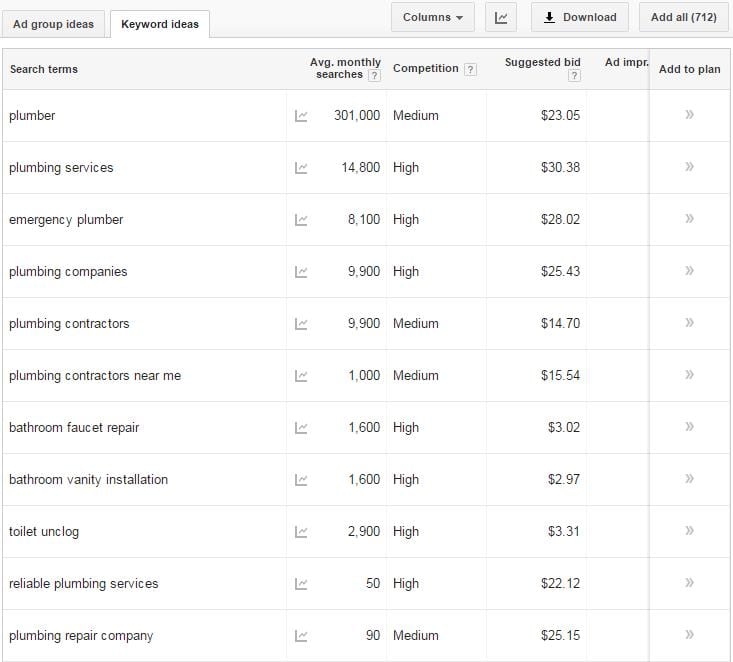Add bathroom faucet repair to plan
This screenshot has height=662, width=733.
pyautogui.click(x=689, y=426)
